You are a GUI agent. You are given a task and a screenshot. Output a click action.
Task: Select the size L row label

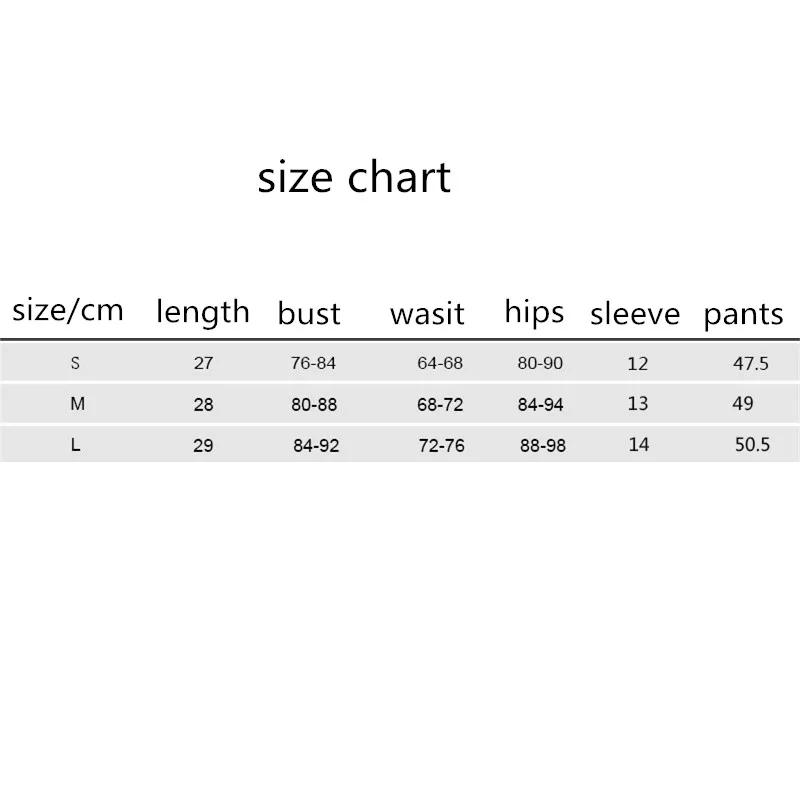[76, 446]
